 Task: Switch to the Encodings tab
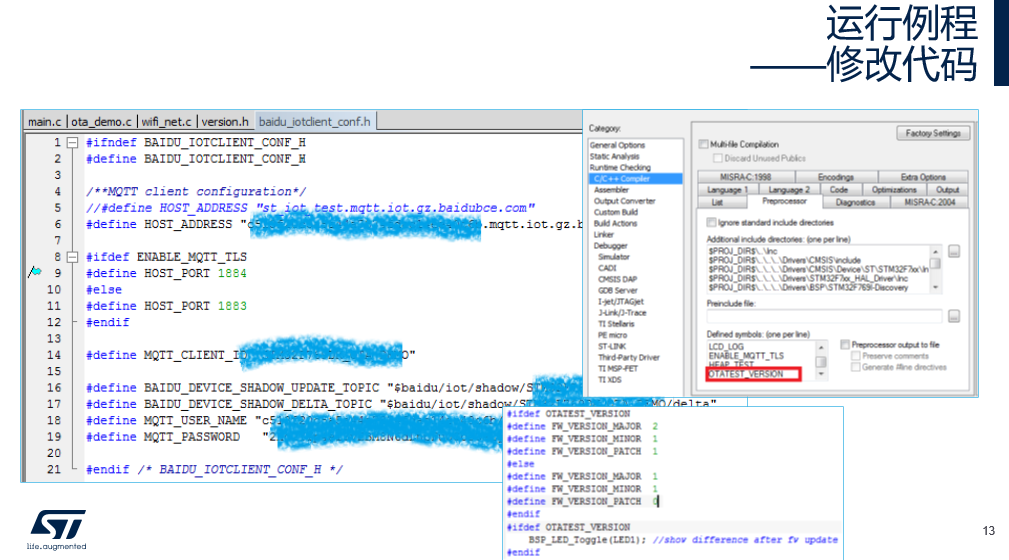click(x=836, y=177)
